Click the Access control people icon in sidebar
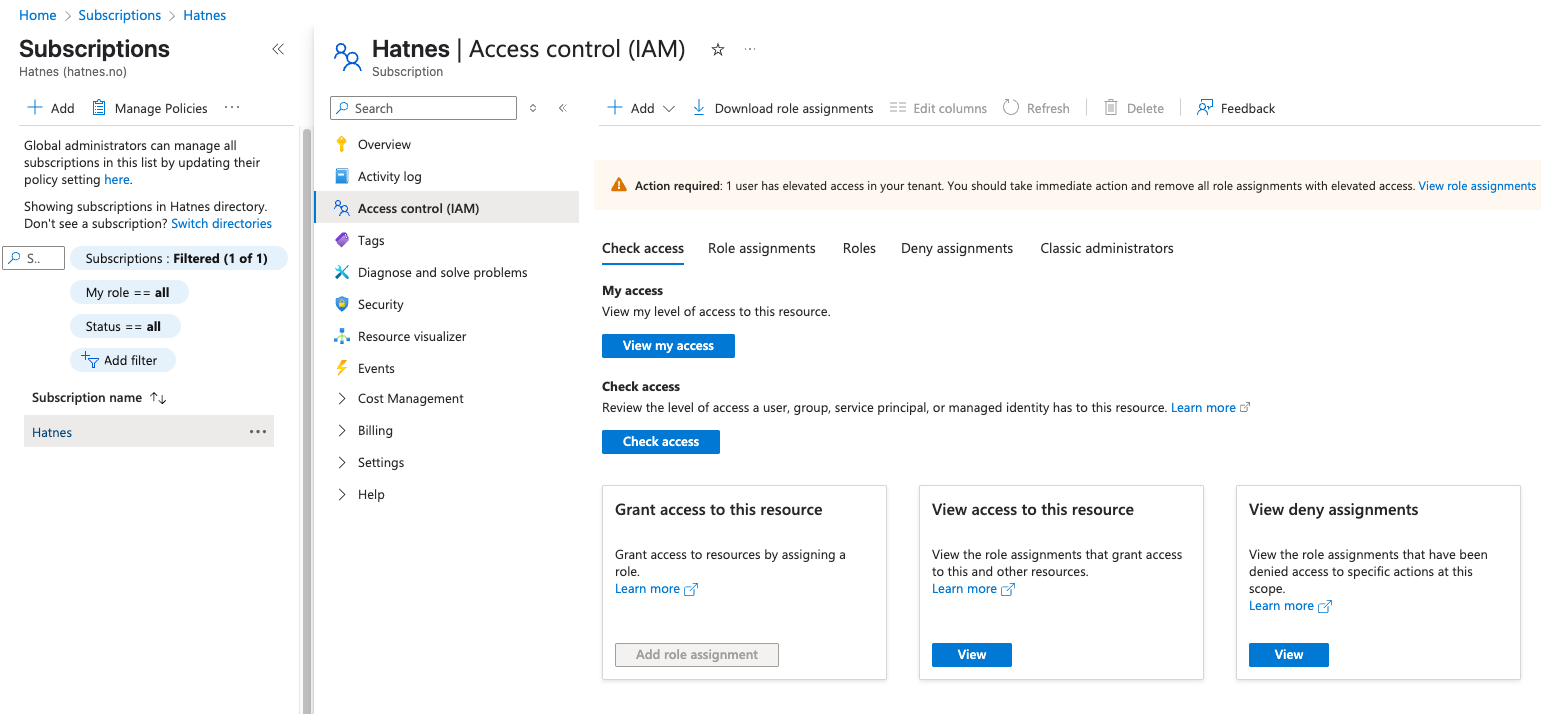 click(342, 208)
